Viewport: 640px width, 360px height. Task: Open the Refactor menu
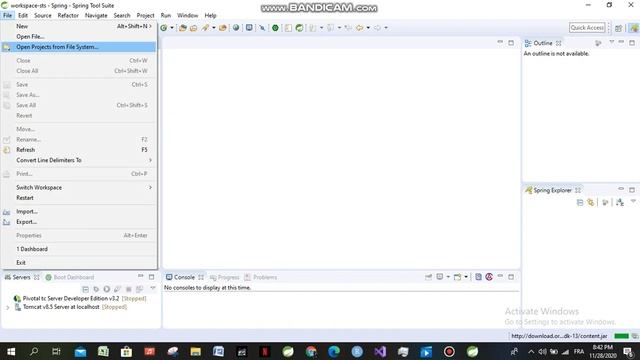click(x=68, y=16)
